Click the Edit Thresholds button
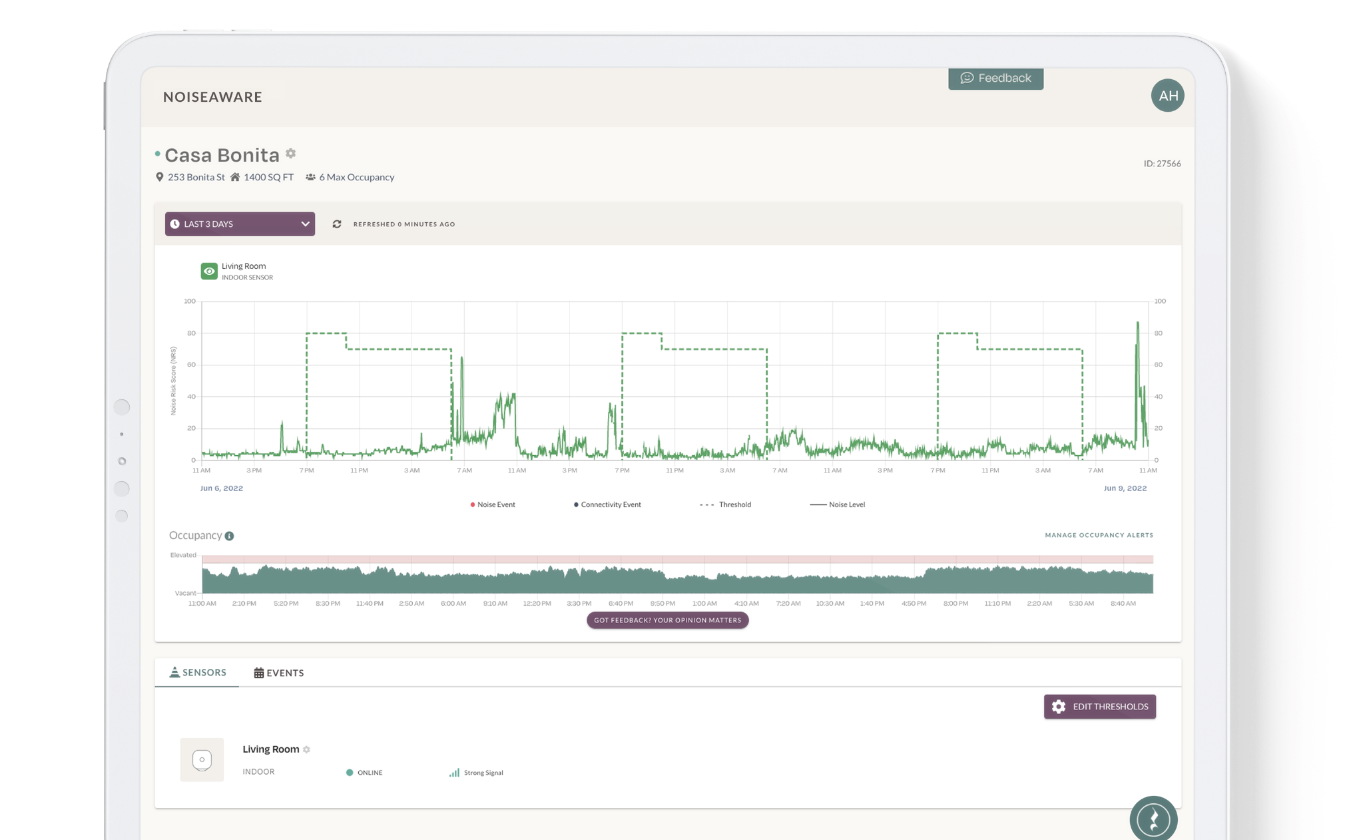1345x840 pixels. point(1099,707)
